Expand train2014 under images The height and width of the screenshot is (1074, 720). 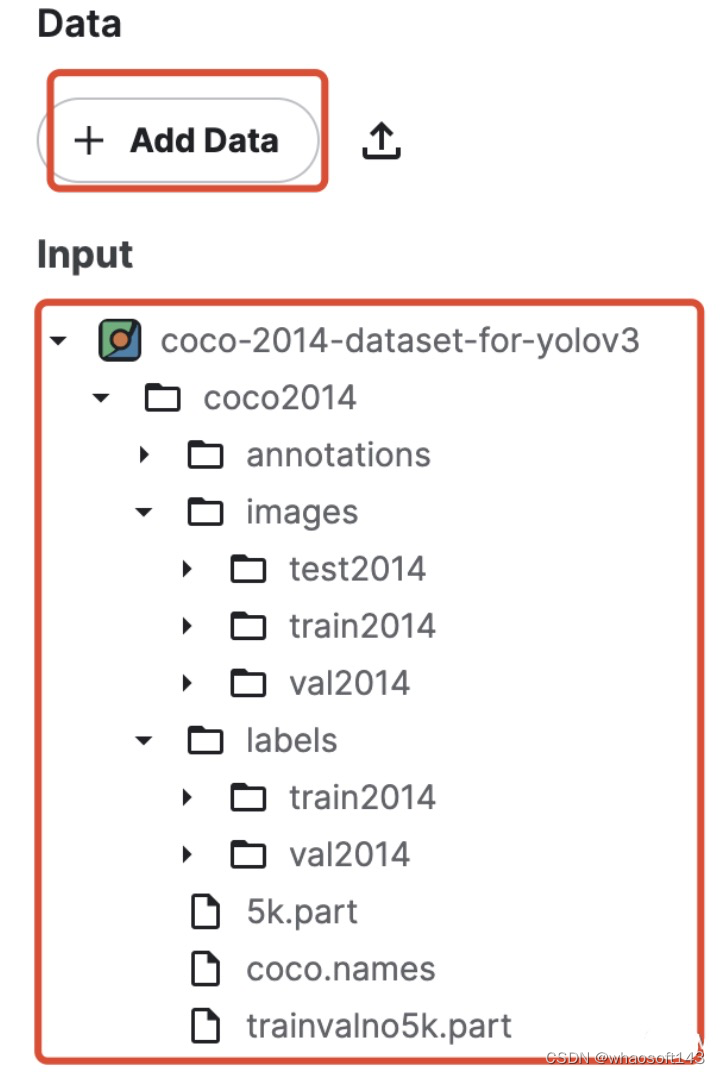(188, 625)
